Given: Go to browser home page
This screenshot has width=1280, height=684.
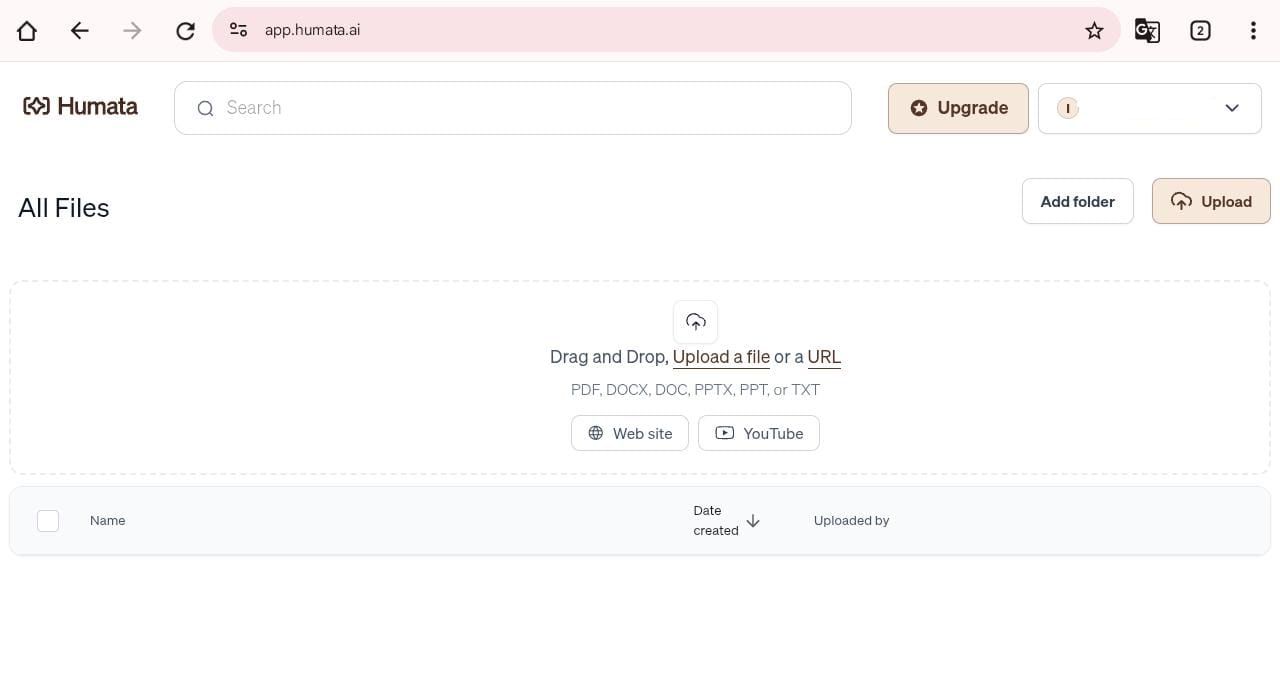Looking at the screenshot, I should tap(27, 30).
